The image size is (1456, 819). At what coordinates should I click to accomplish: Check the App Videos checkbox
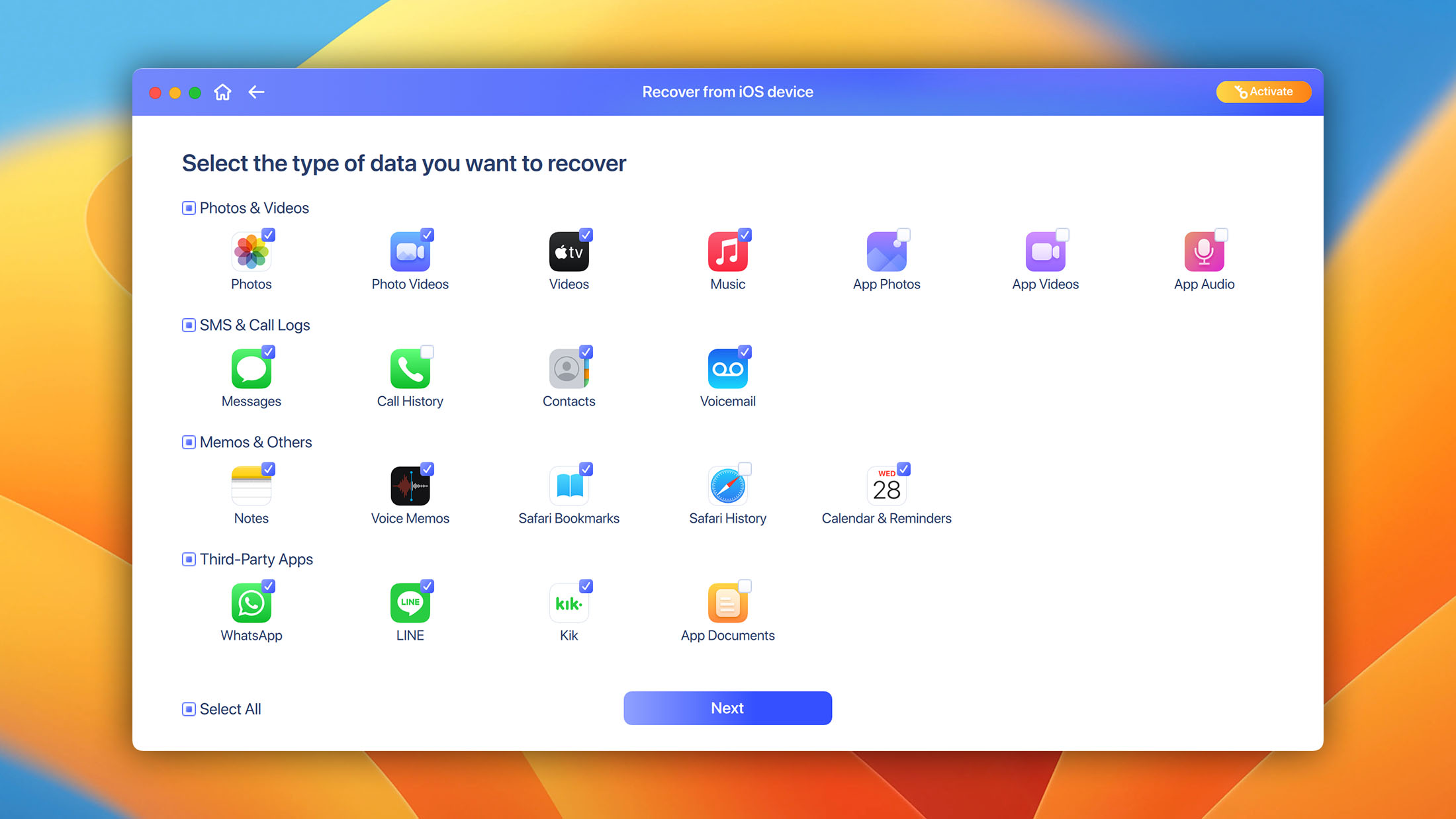pos(1063,235)
